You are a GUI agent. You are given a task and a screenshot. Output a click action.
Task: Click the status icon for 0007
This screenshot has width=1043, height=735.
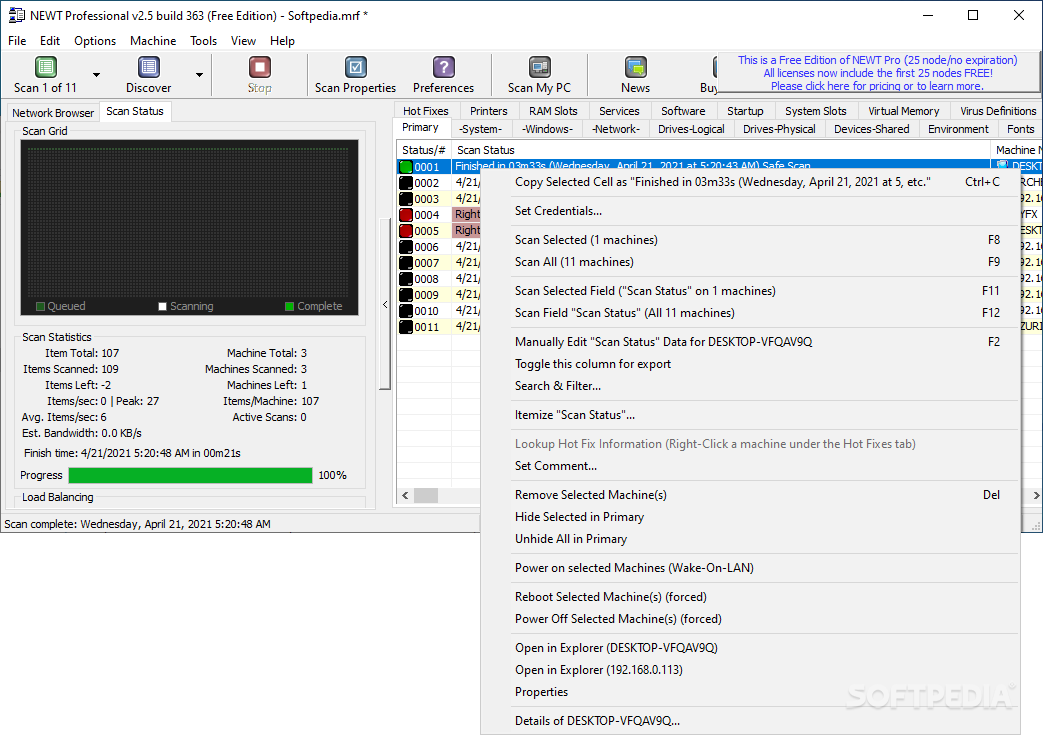(x=406, y=263)
